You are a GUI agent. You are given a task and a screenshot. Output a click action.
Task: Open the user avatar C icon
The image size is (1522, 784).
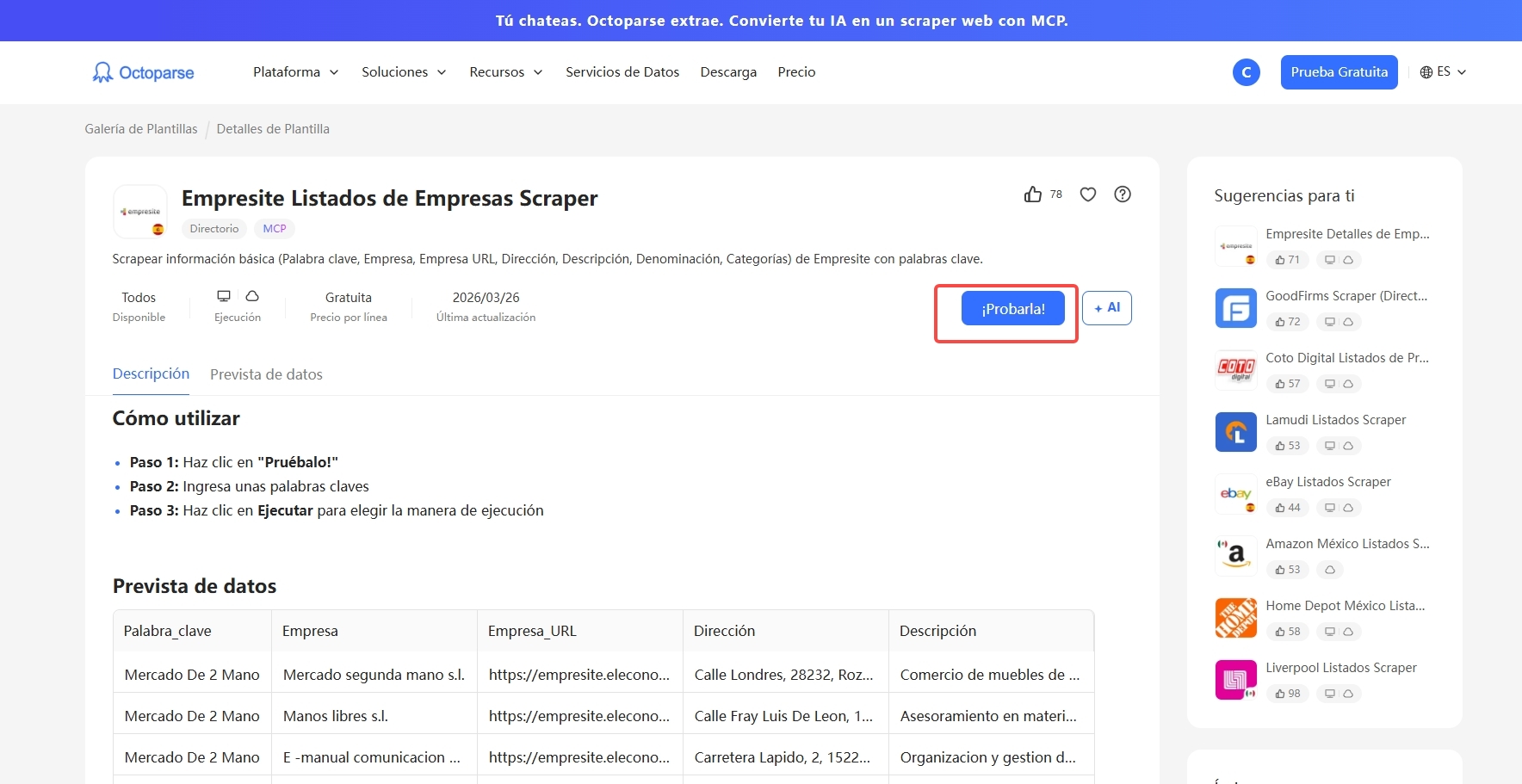(1246, 72)
